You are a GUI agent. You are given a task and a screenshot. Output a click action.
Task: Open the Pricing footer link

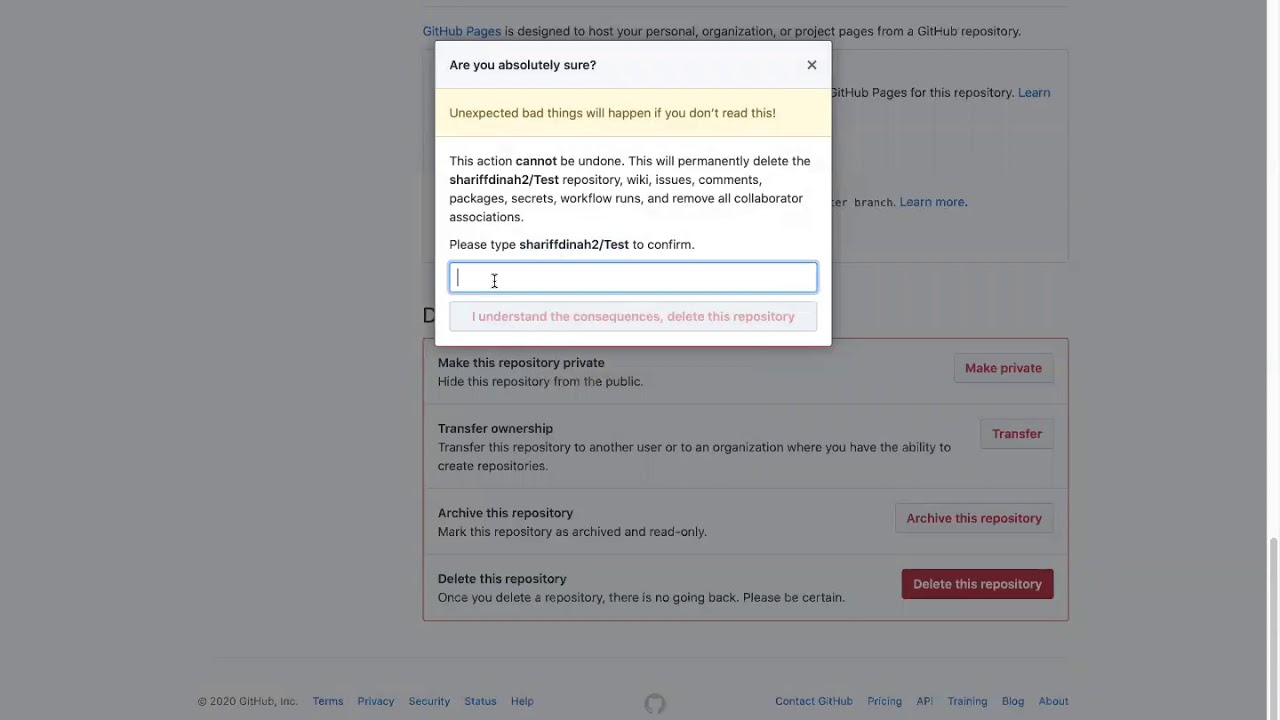885,701
